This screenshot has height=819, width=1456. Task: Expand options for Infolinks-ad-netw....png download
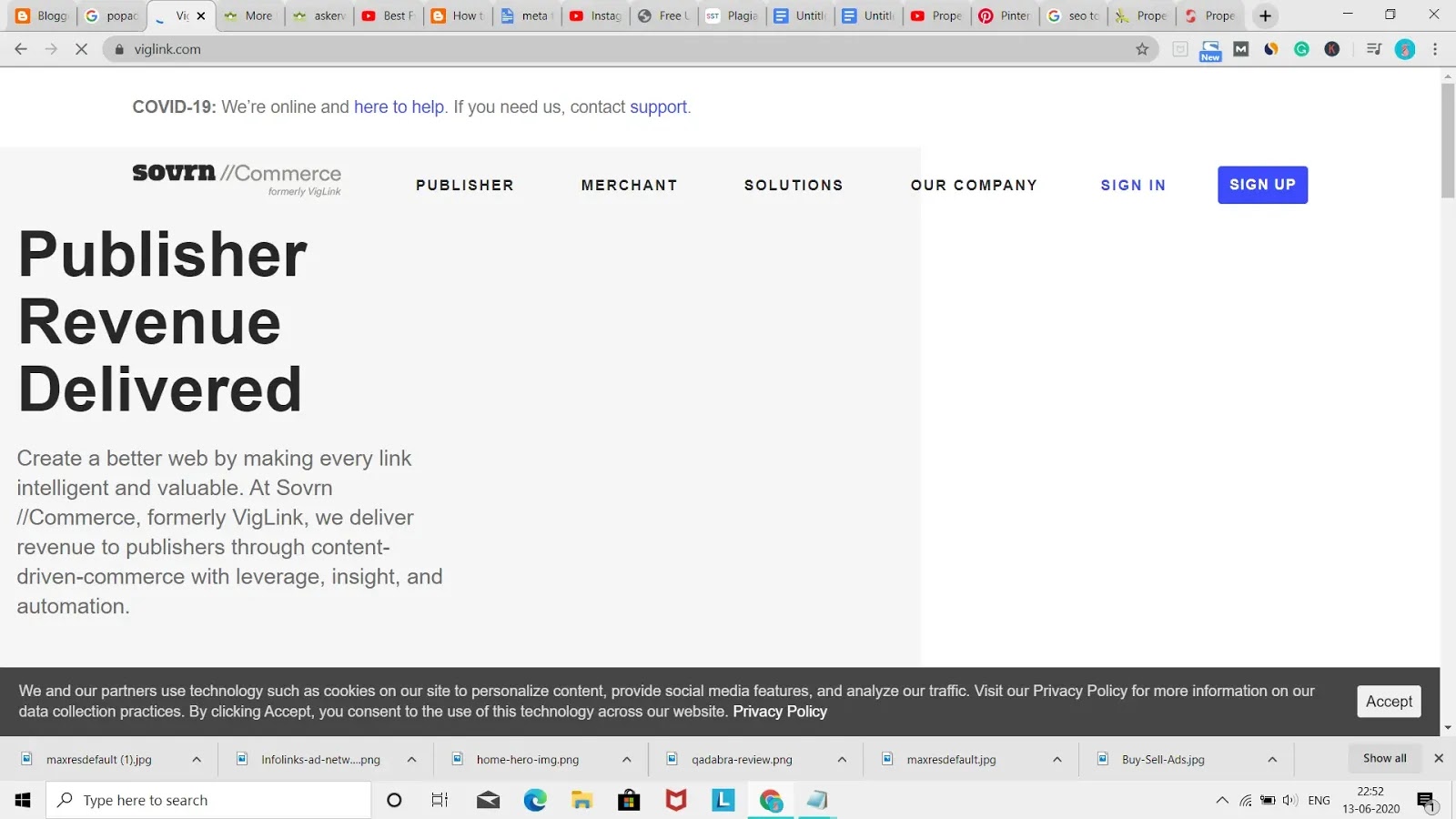[411, 759]
